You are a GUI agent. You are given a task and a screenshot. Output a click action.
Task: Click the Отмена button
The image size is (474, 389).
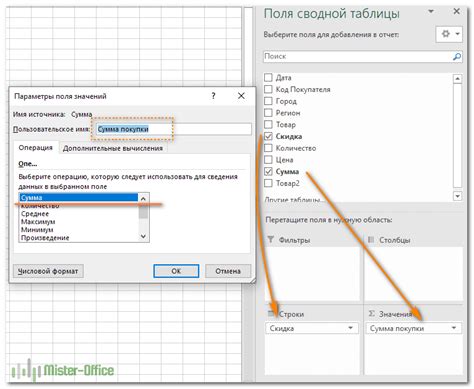tap(228, 271)
